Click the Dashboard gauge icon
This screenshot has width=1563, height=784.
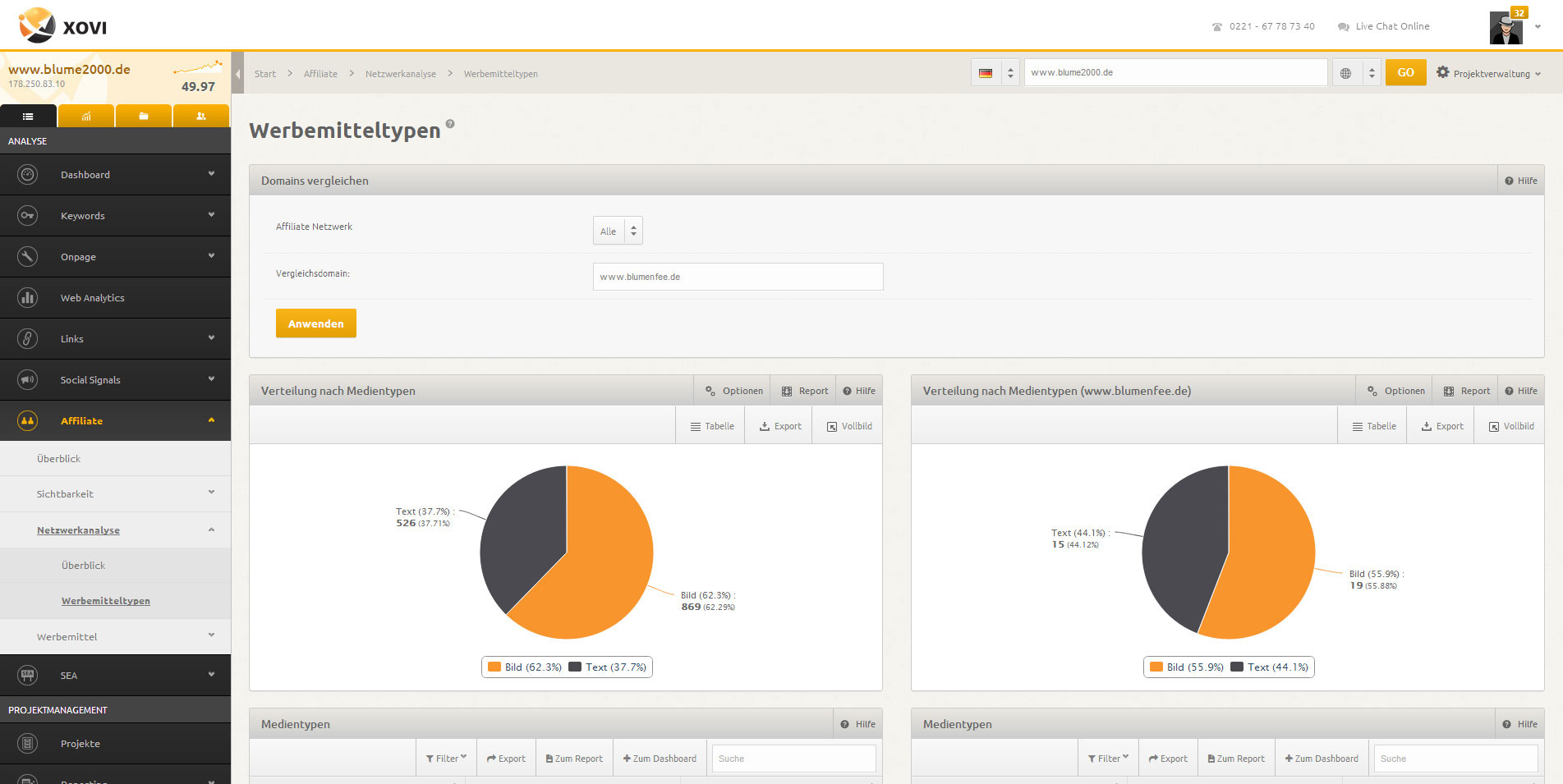tap(28, 174)
